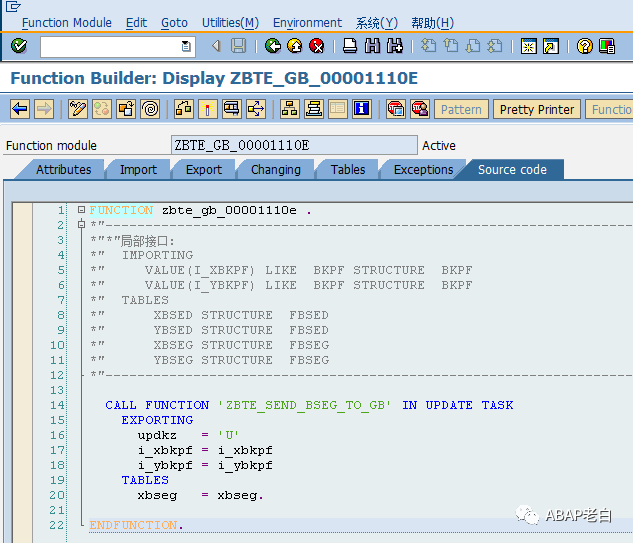
Task: Collapse the comment block on line 2
Action: [x=81, y=224]
